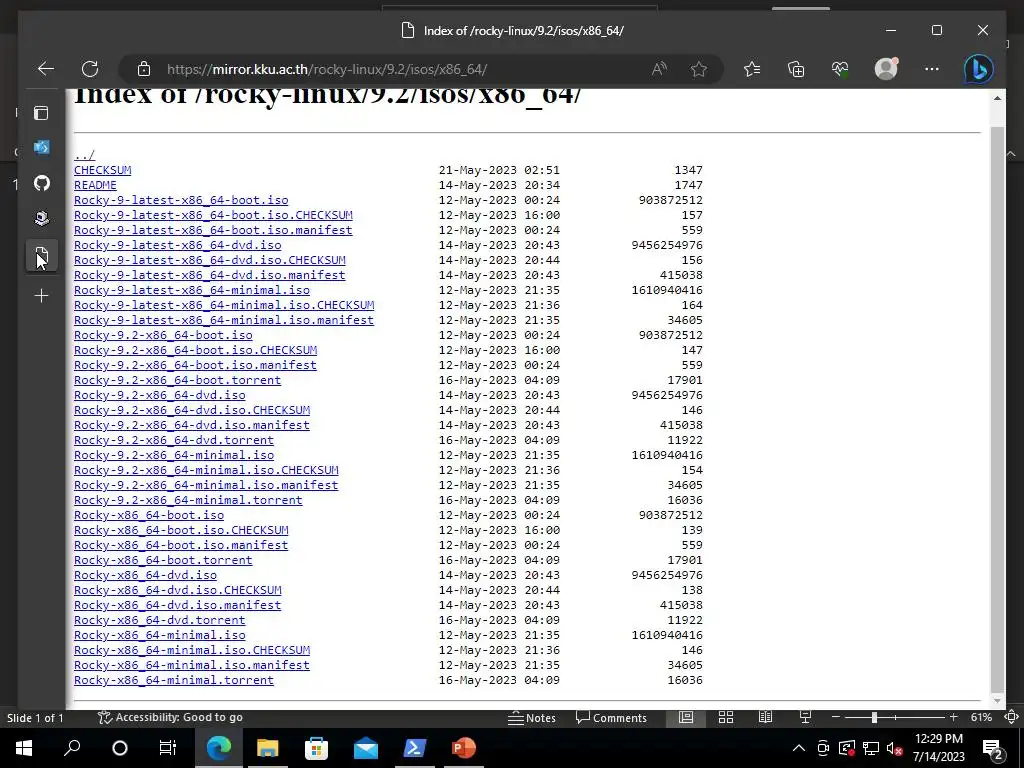The height and width of the screenshot is (768, 1024).
Task: Open the parent directory ../ link
Action: (84, 155)
